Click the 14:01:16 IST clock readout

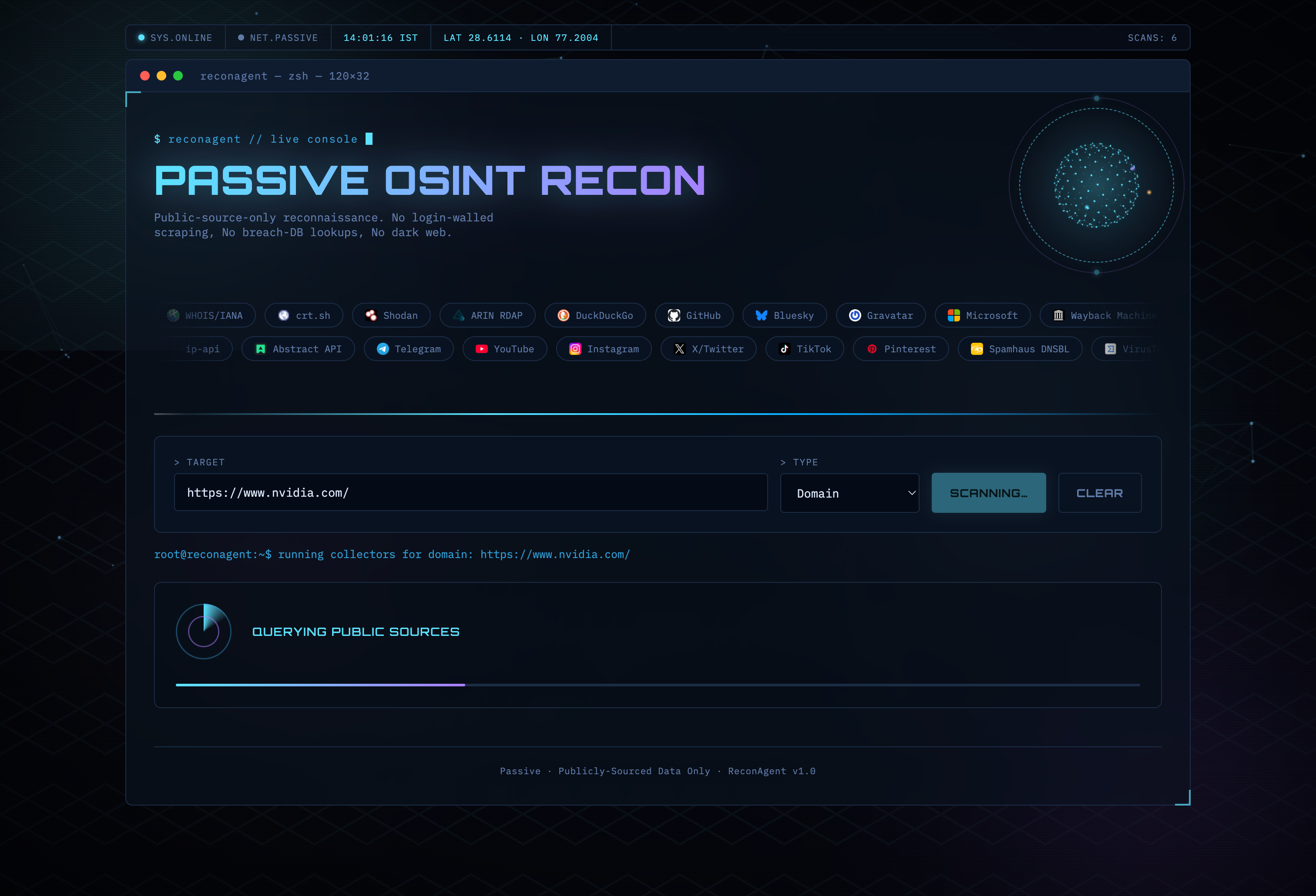point(380,38)
